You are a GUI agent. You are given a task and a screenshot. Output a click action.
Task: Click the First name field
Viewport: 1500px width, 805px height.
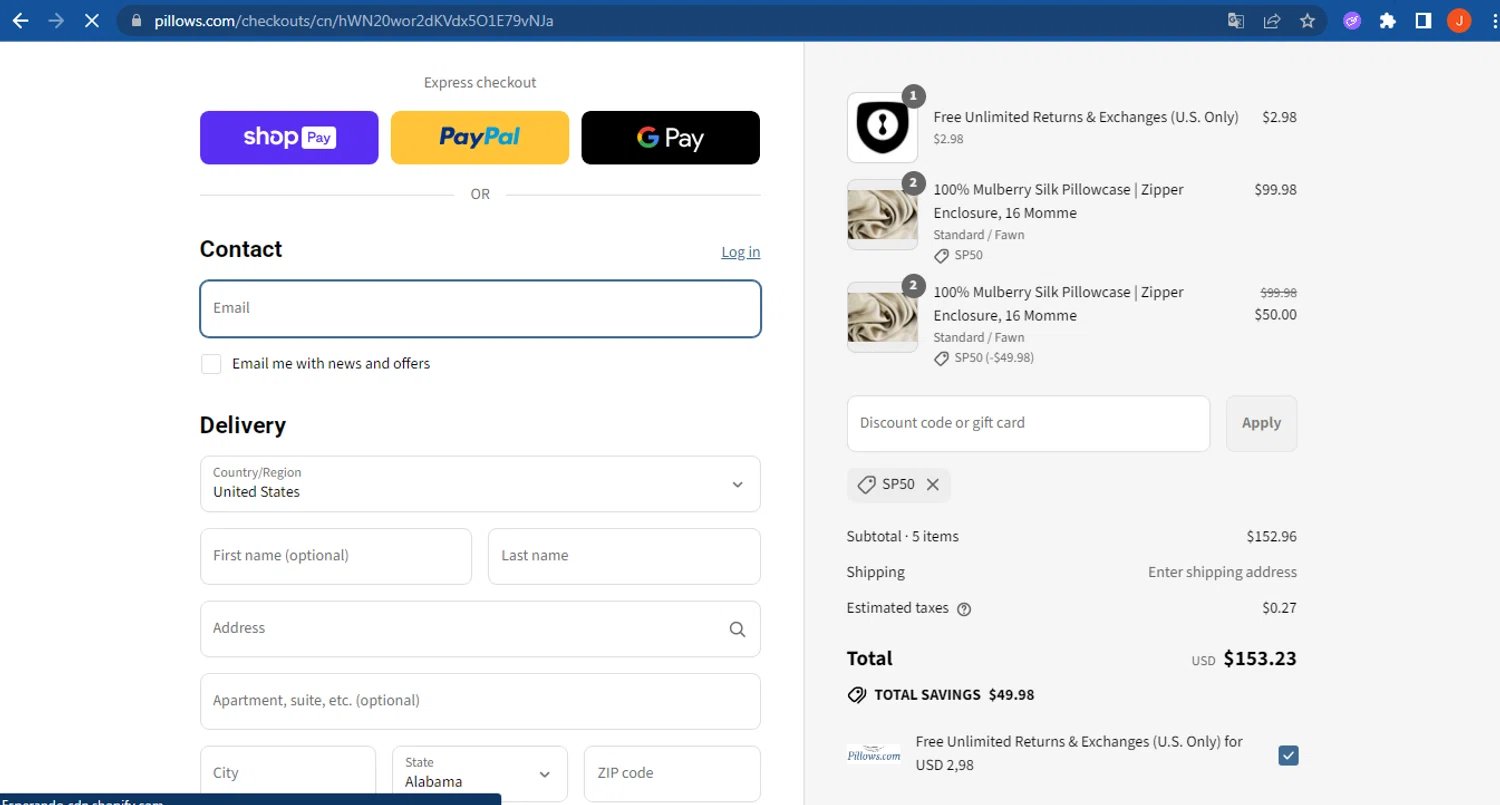336,556
